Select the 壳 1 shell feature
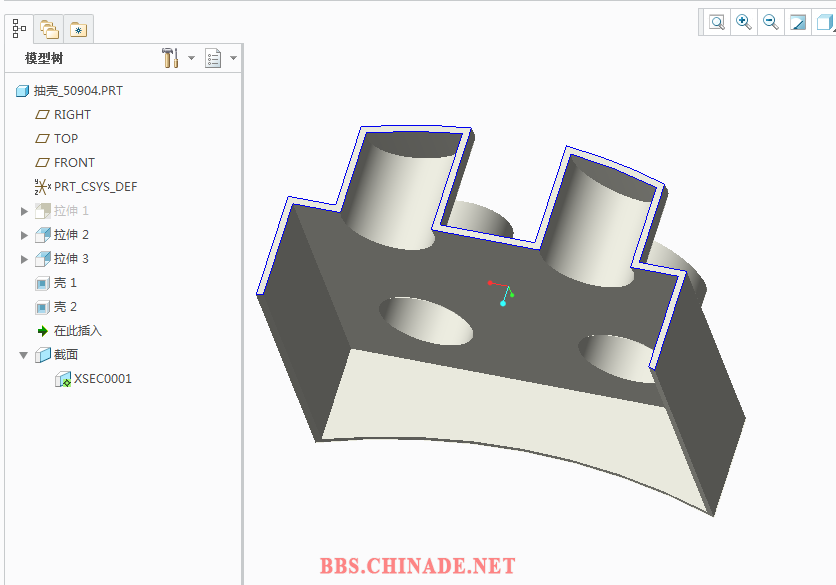The image size is (836, 585). tap(65, 283)
